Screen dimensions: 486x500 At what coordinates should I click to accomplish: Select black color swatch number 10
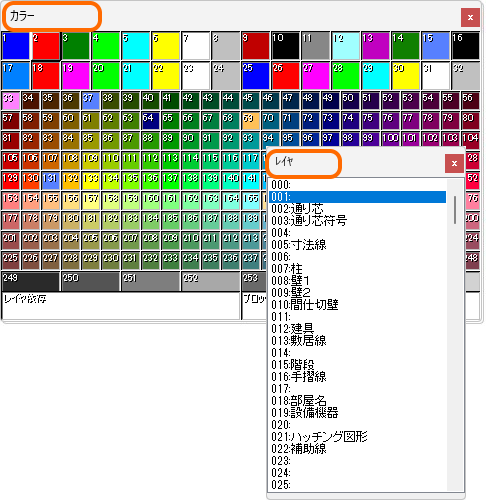point(285,46)
